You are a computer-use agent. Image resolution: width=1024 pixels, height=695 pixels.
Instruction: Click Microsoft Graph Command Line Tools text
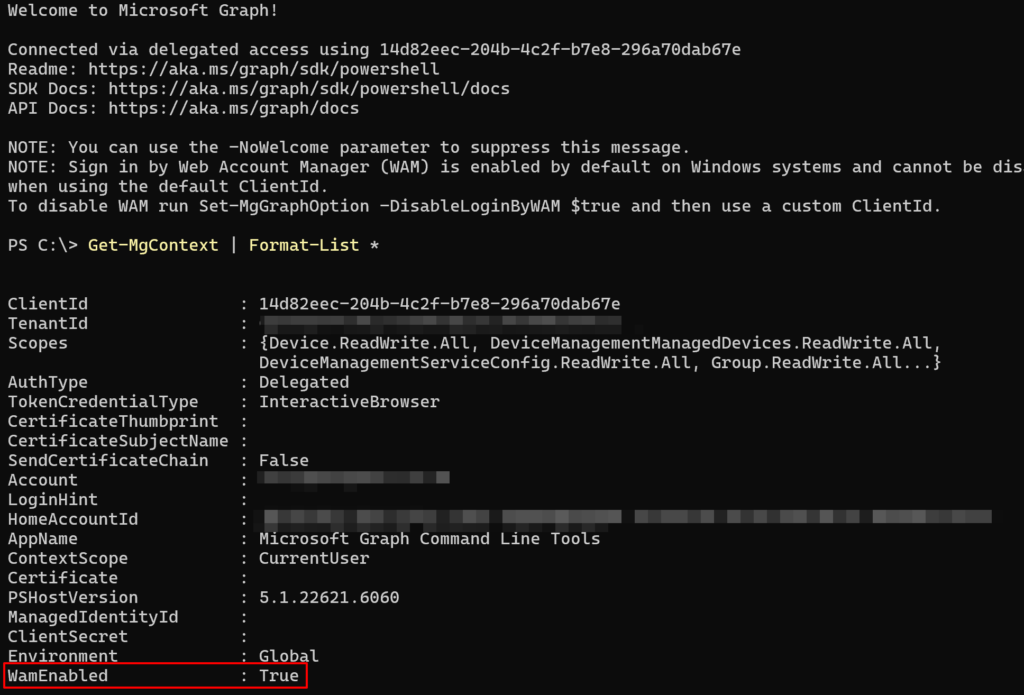[x=430, y=539]
